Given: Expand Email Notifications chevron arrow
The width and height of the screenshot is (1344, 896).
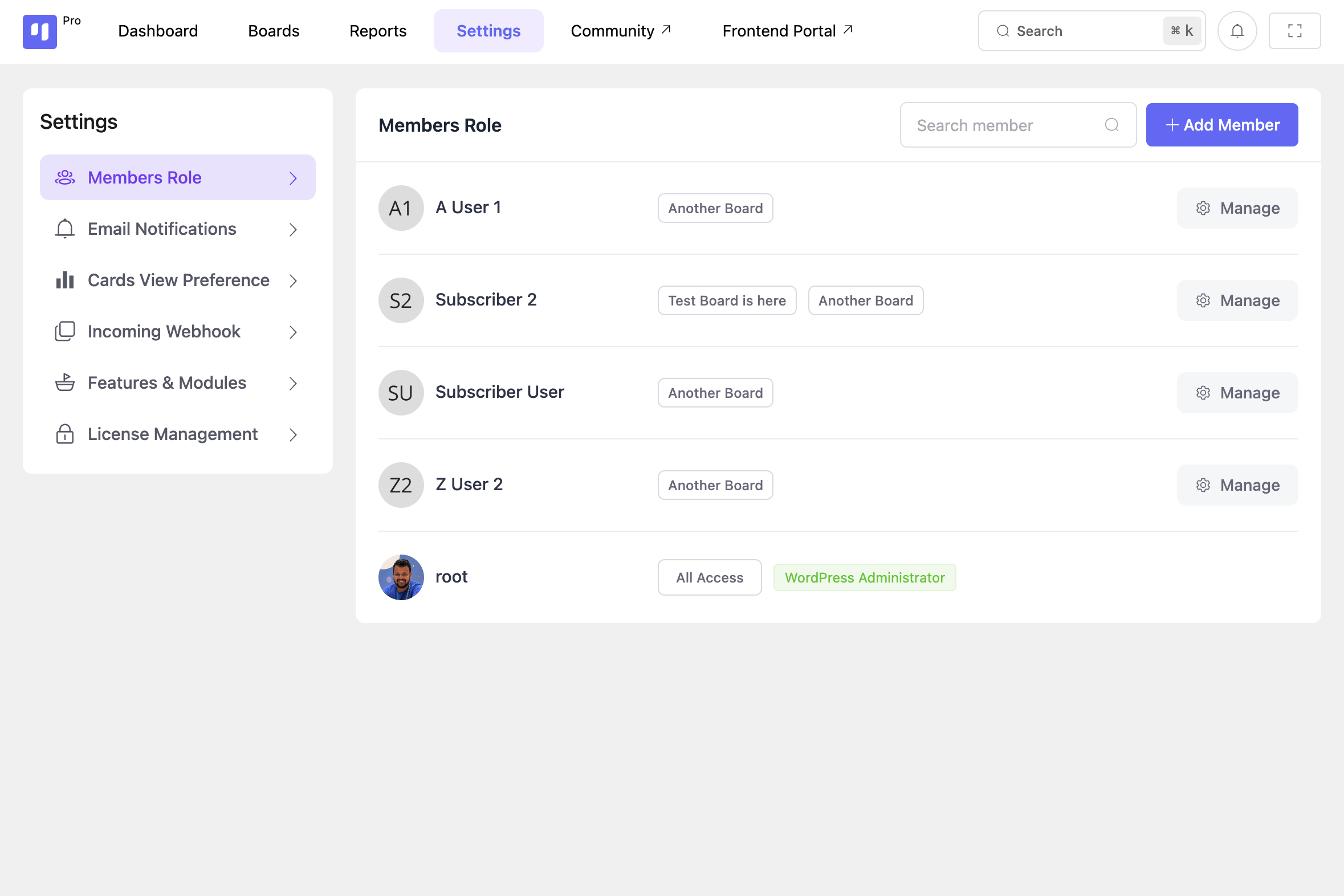Looking at the screenshot, I should click(293, 230).
